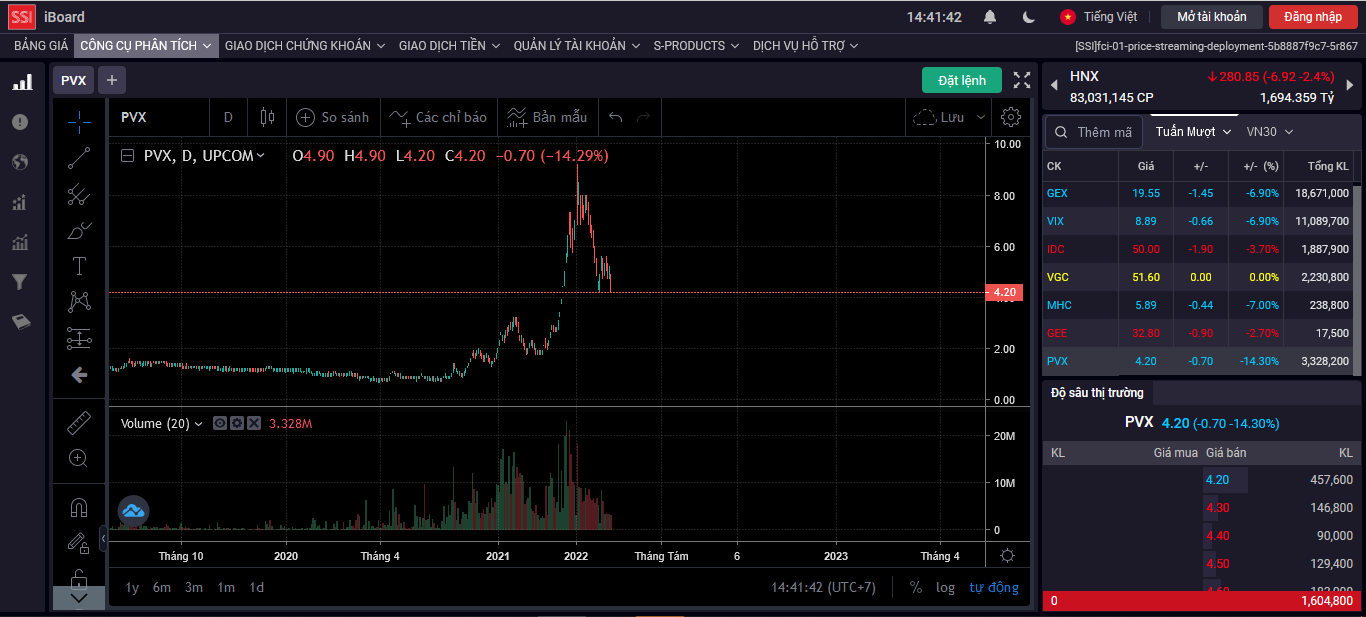This screenshot has width=1366, height=617.
Task: Remove the Volume indicator
Action: coord(254,424)
